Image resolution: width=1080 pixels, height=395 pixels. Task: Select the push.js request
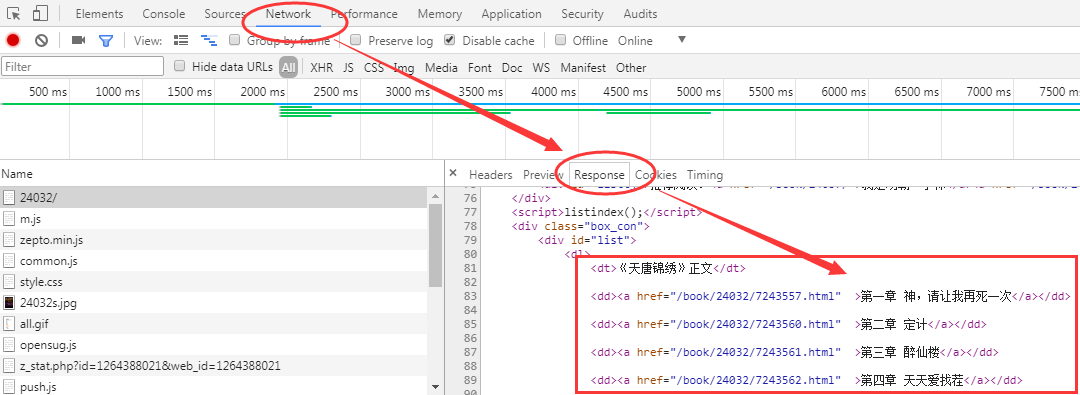pyautogui.click(x=214, y=387)
